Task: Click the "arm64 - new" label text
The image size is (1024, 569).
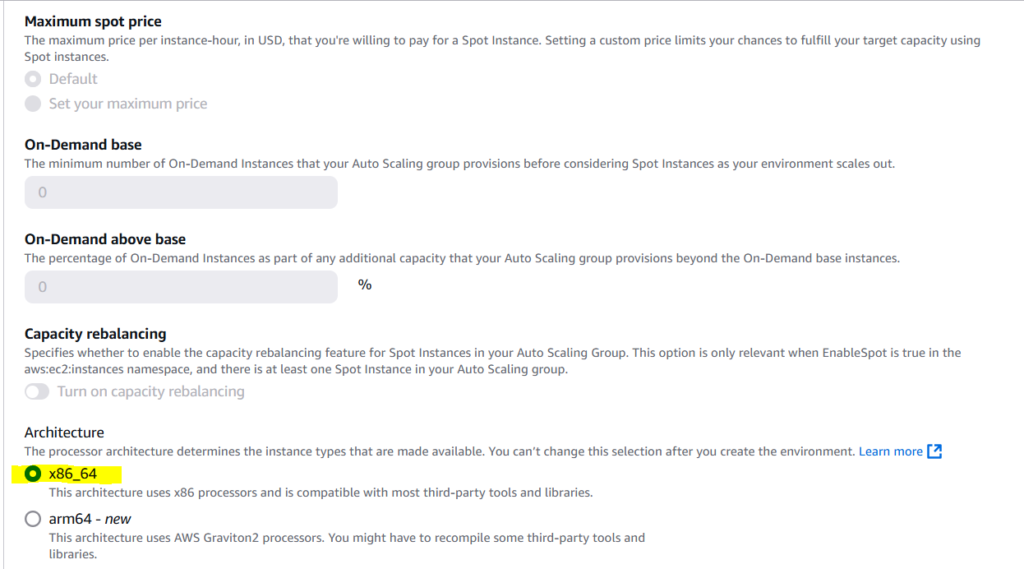Action: point(90,519)
